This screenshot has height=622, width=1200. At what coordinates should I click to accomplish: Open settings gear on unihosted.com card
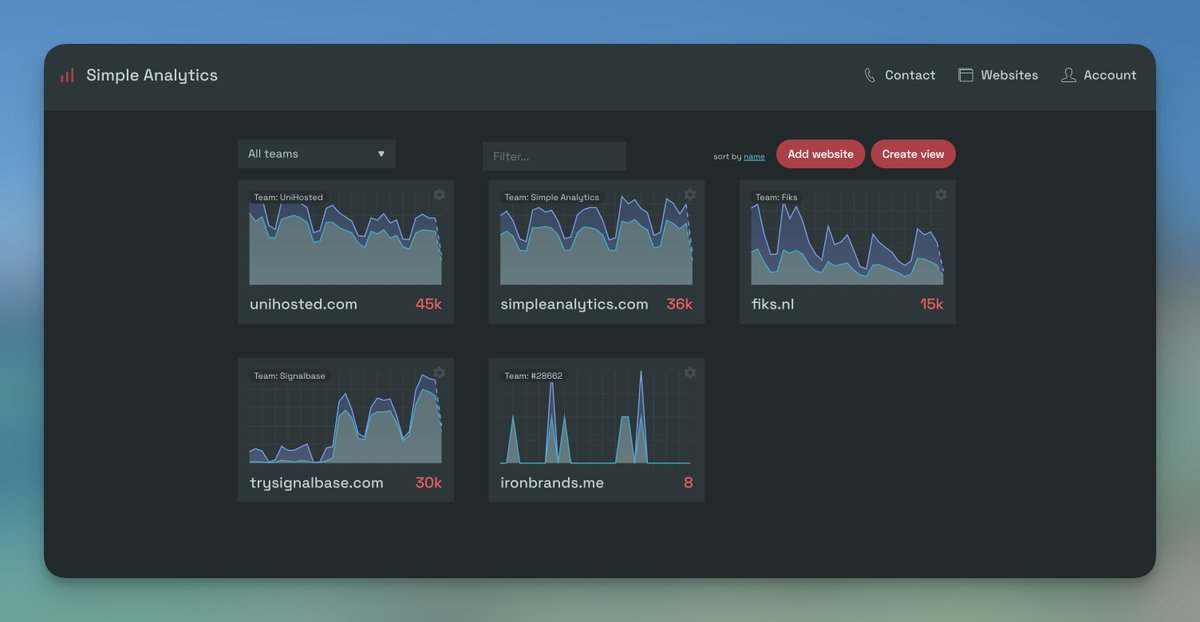point(439,194)
